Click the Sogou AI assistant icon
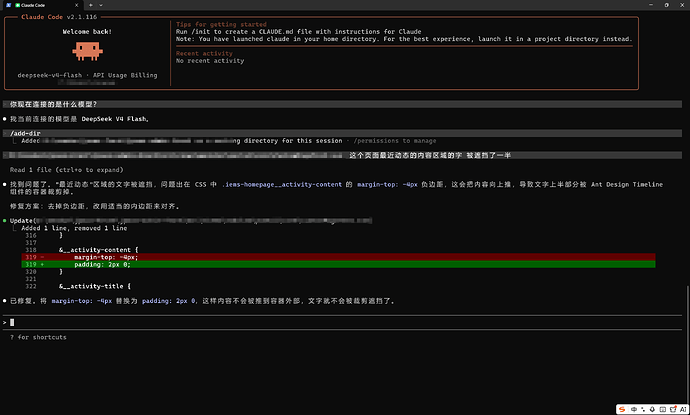690x415 pixels. [x=683, y=409]
